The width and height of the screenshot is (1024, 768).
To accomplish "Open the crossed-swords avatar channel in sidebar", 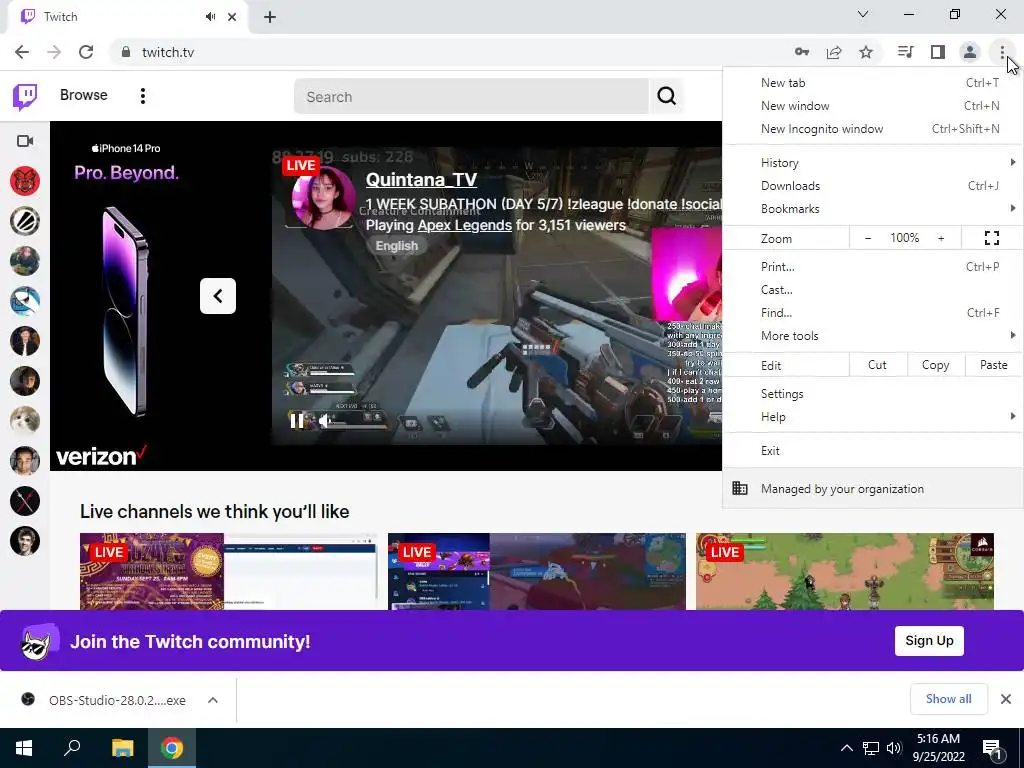I will pos(25,501).
